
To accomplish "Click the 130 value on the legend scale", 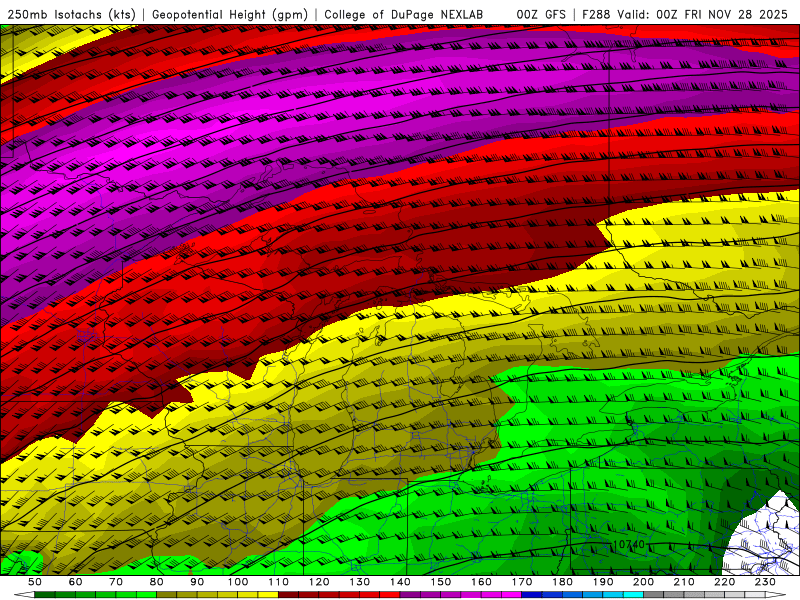I will pos(359,582).
